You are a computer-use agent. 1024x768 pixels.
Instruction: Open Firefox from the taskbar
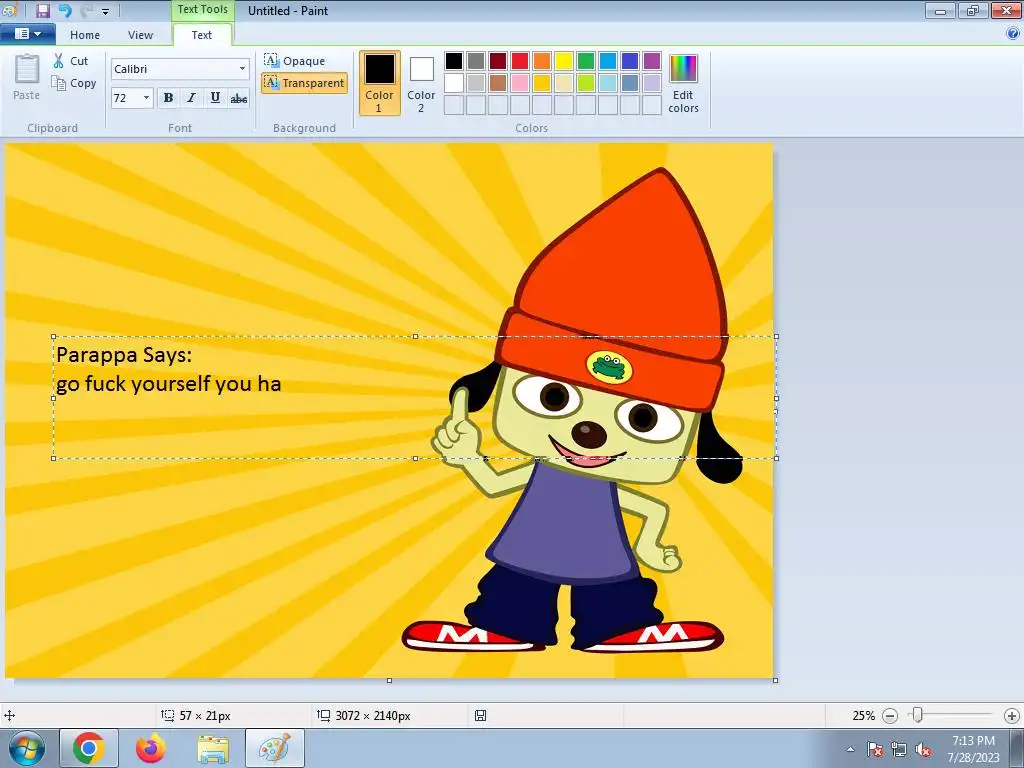click(151, 748)
